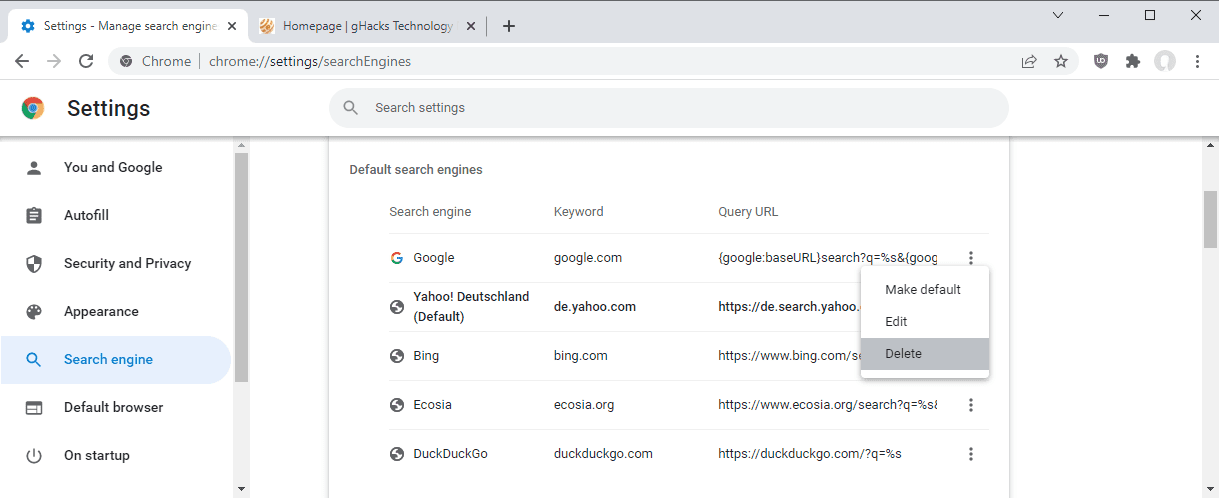Switch to the gHacks Technology homepage tab
Screen dimensions: 1219x498
coord(365,26)
